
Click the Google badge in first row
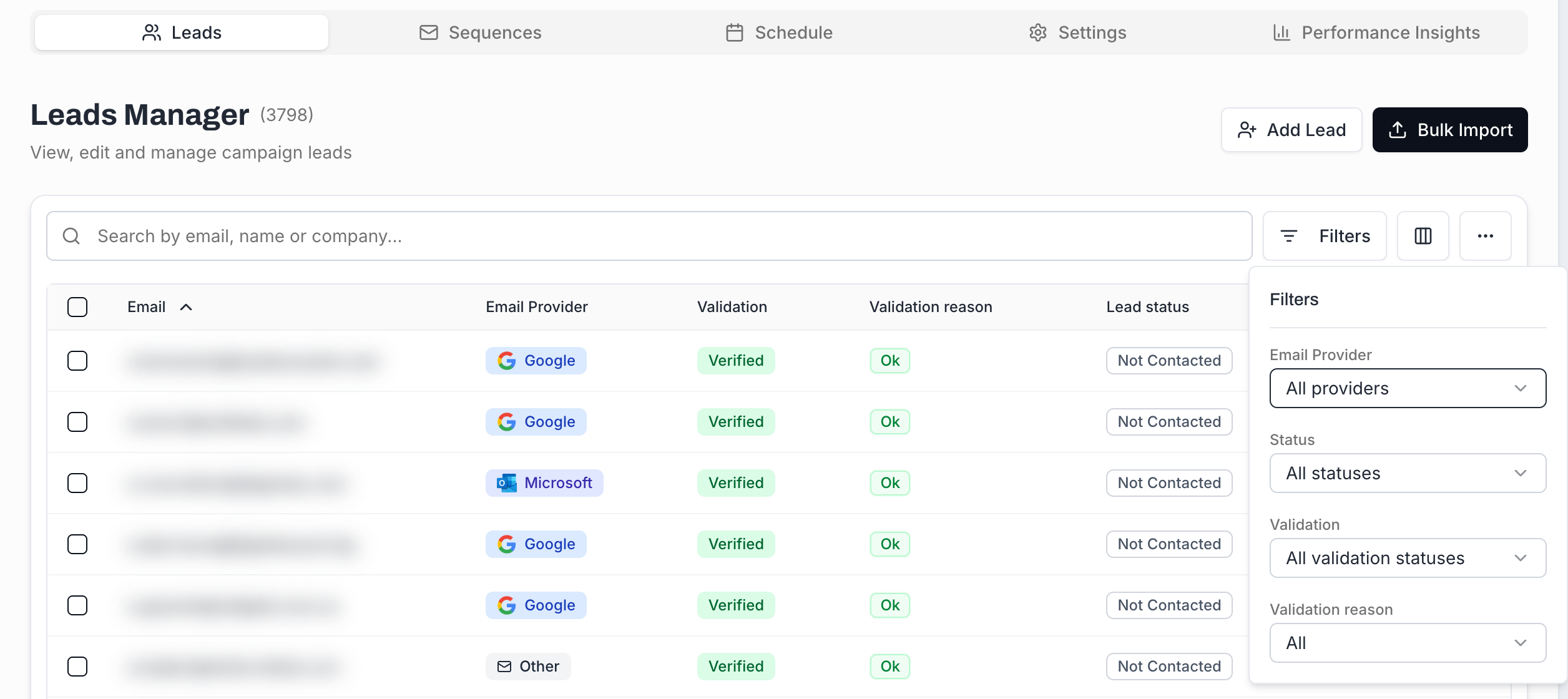tap(536, 361)
